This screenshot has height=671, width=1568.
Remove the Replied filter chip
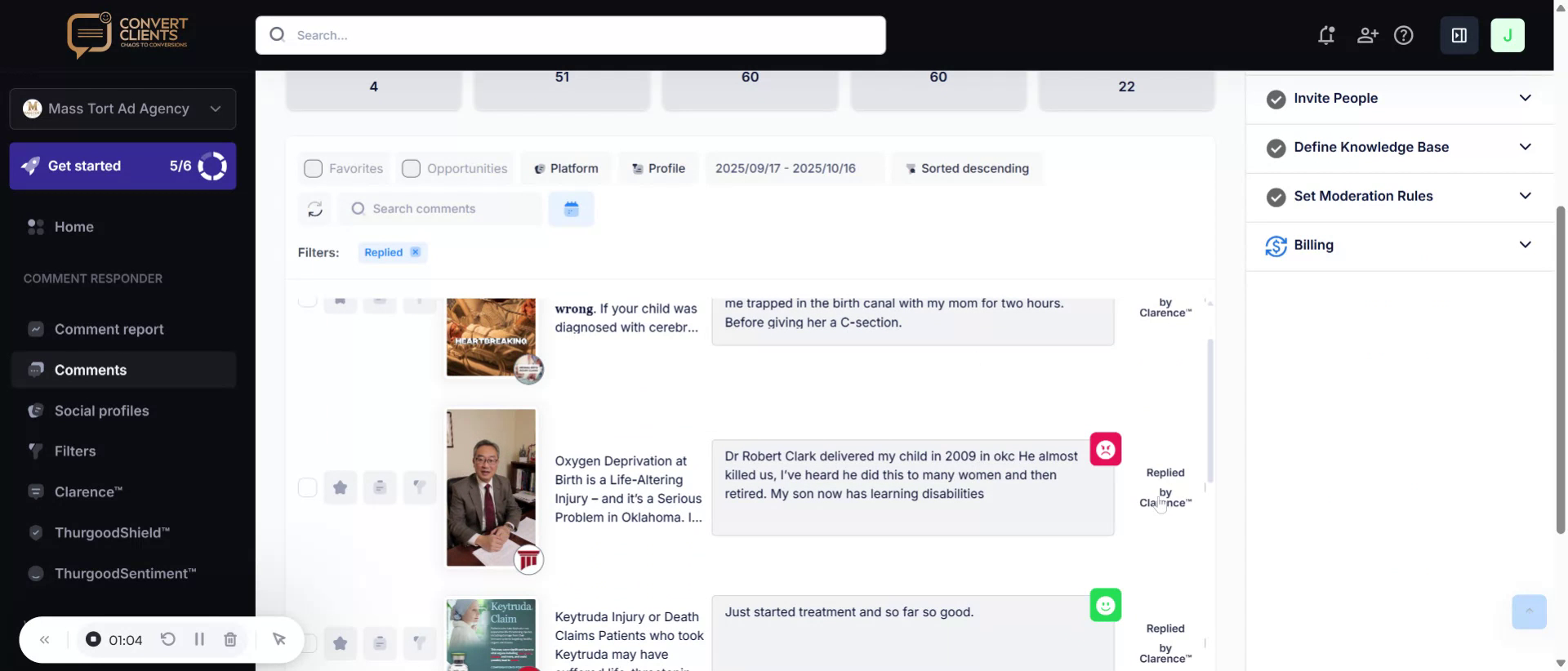click(x=415, y=252)
